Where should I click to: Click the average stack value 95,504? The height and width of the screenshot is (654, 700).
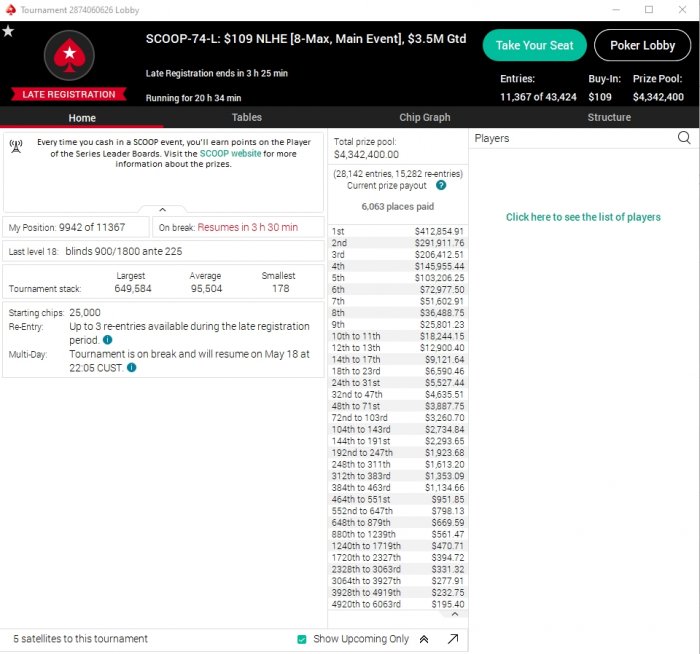206,288
